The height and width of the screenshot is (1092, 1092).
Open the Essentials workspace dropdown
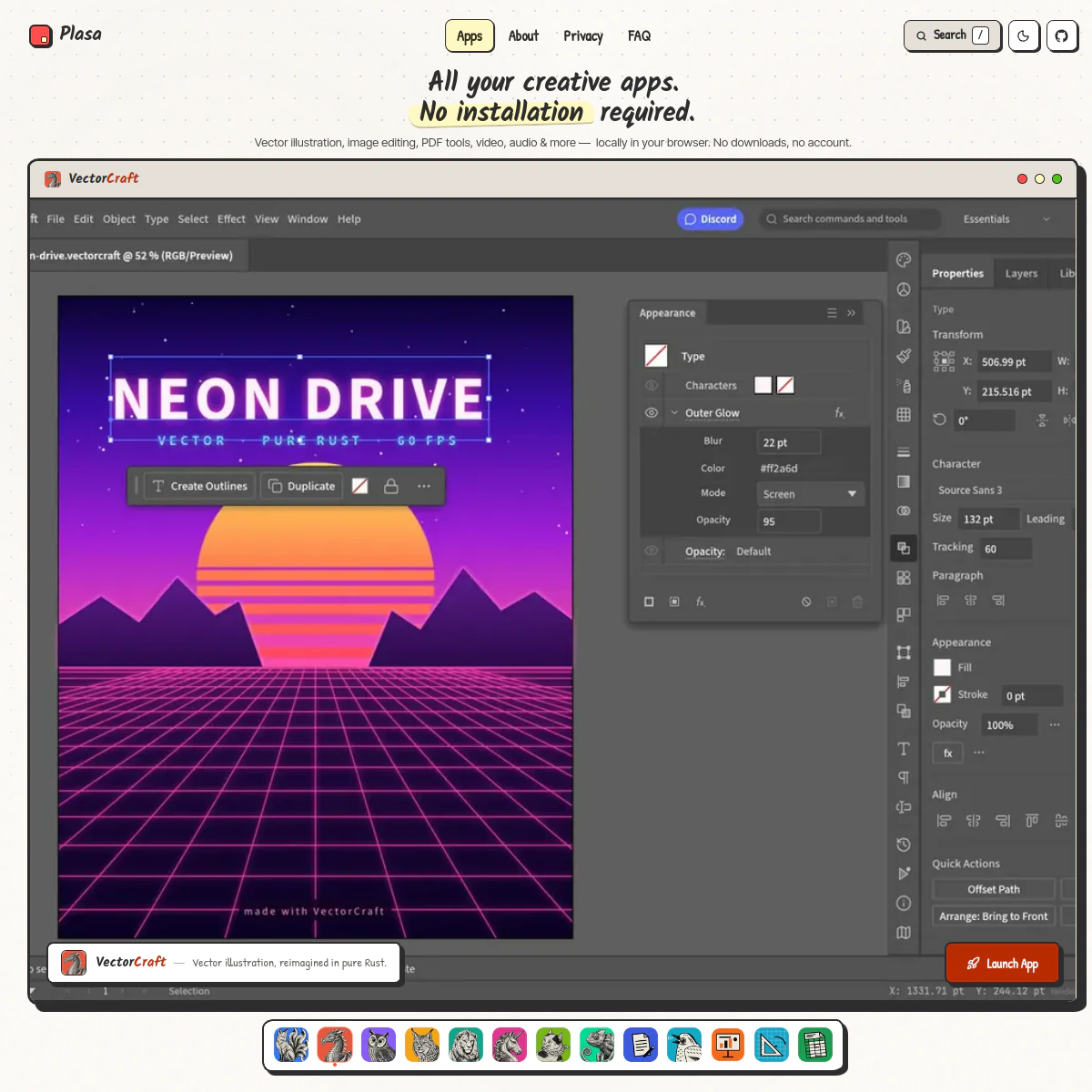[1006, 219]
